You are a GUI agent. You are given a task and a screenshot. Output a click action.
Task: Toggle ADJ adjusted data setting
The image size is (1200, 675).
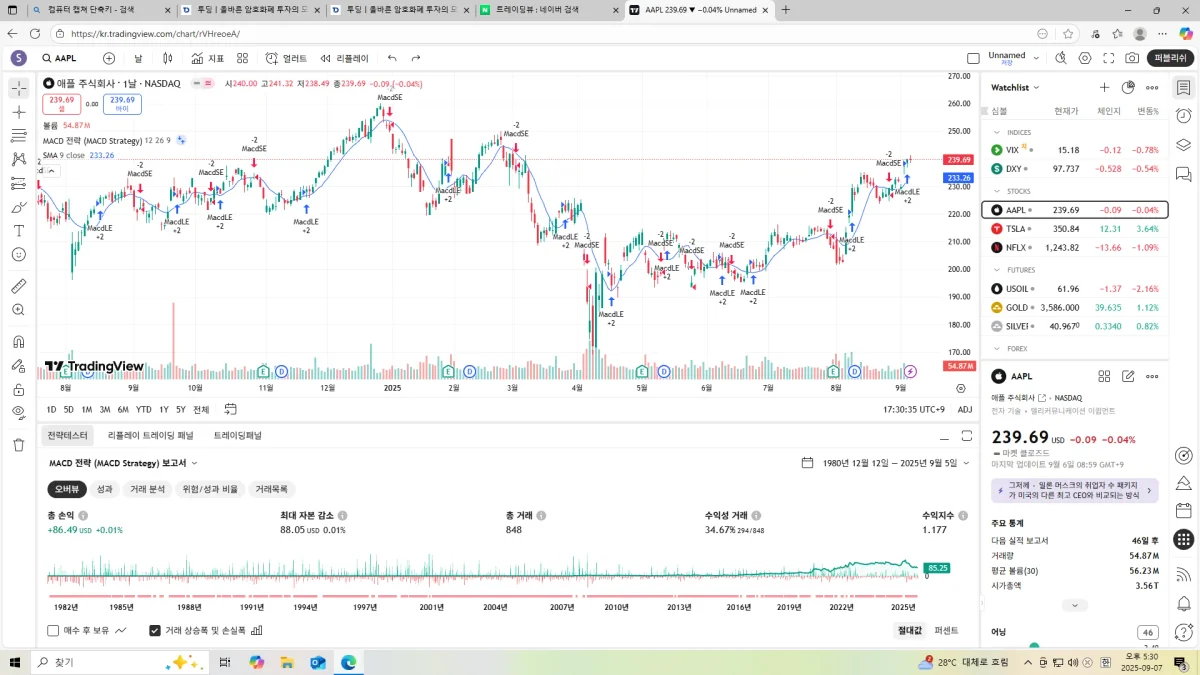964,409
